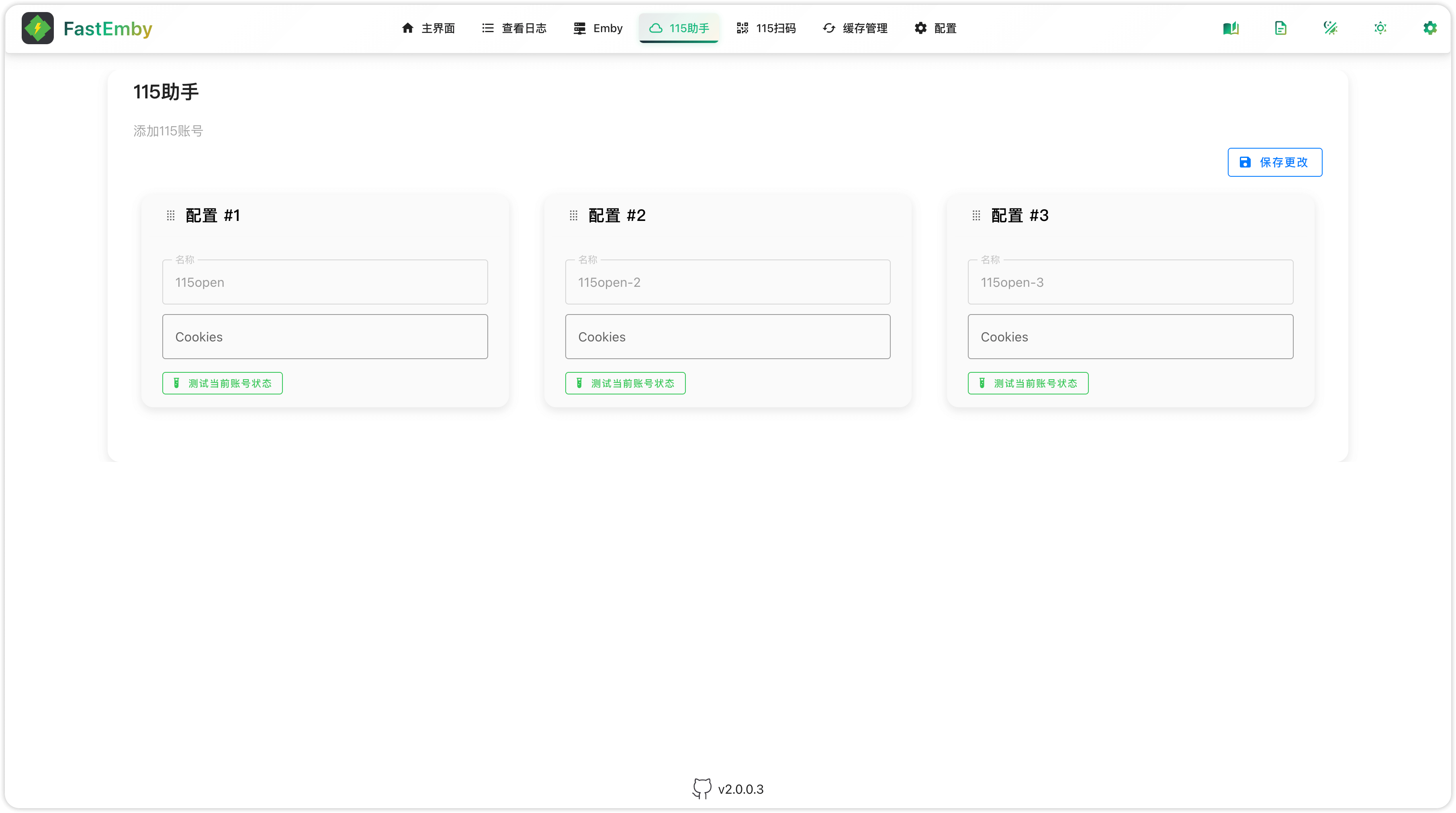Click the FastEmby logo icon
Image resolution: width=1456 pixels, height=813 pixels.
point(37,28)
